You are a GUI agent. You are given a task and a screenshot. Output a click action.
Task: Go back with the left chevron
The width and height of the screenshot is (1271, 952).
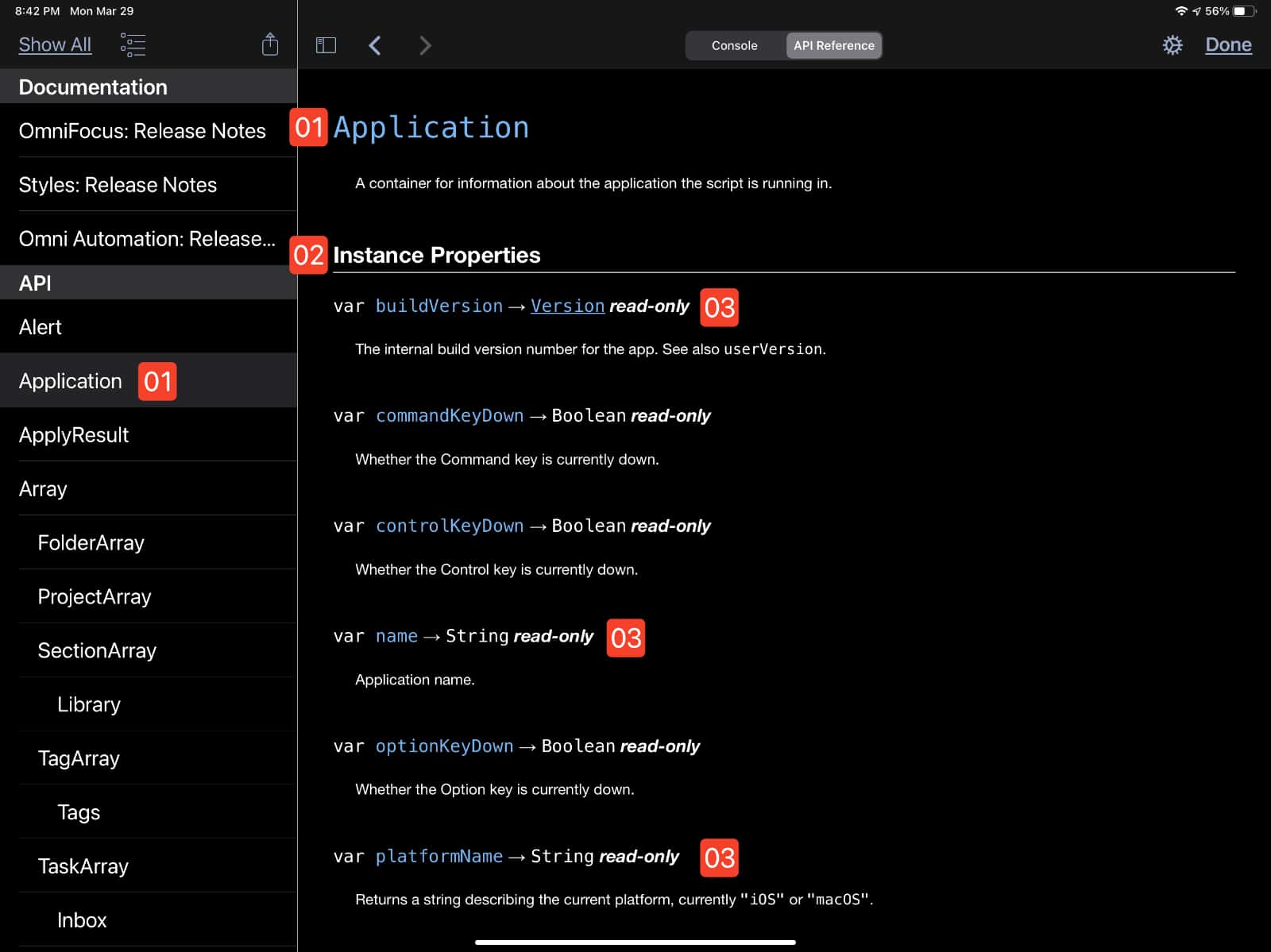click(x=375, y=45)
